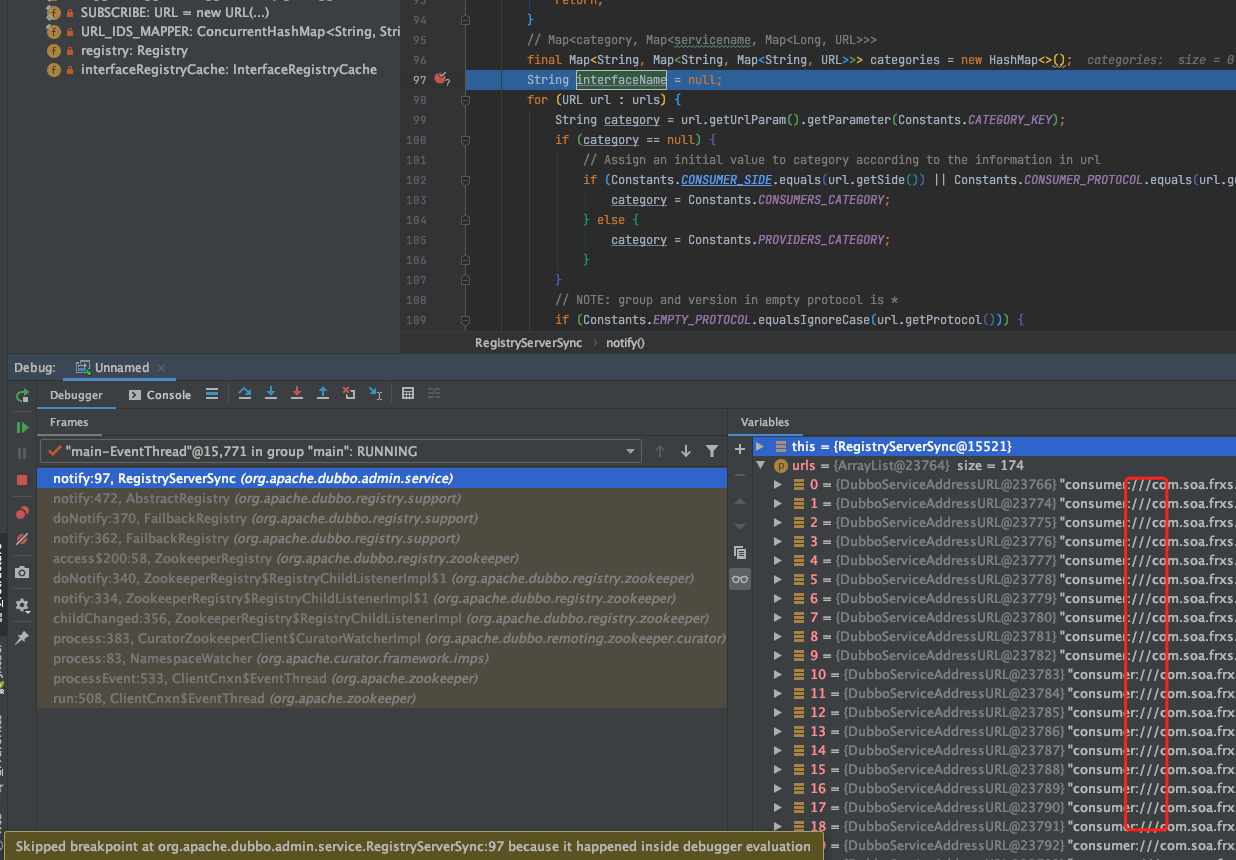The image size is (1236, 860).
Task: Step into the current method
Action: coord(271,393)
